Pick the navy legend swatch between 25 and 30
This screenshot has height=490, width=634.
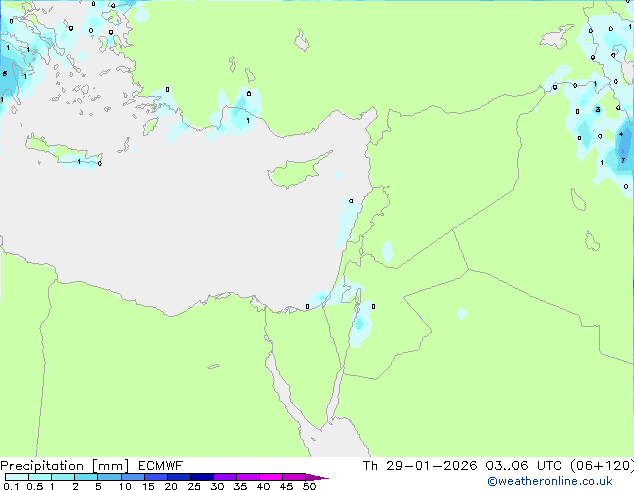[202, 477]
